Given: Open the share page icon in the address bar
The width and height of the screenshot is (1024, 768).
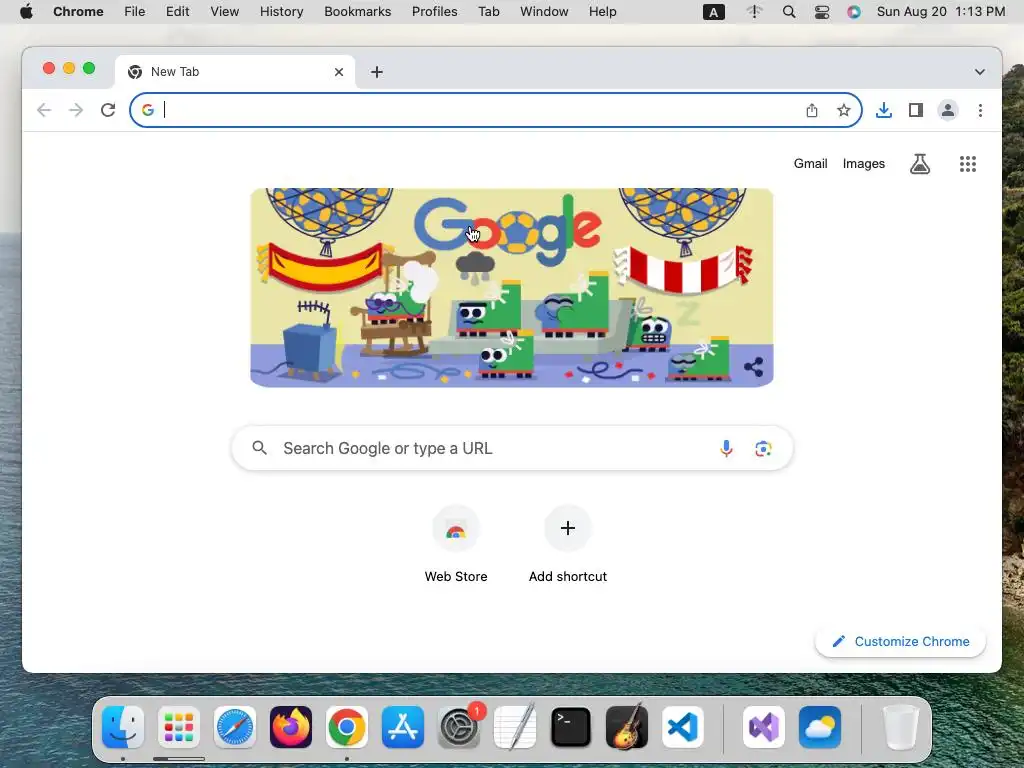Looking at the screenshot, I should [x=812, y=110].
